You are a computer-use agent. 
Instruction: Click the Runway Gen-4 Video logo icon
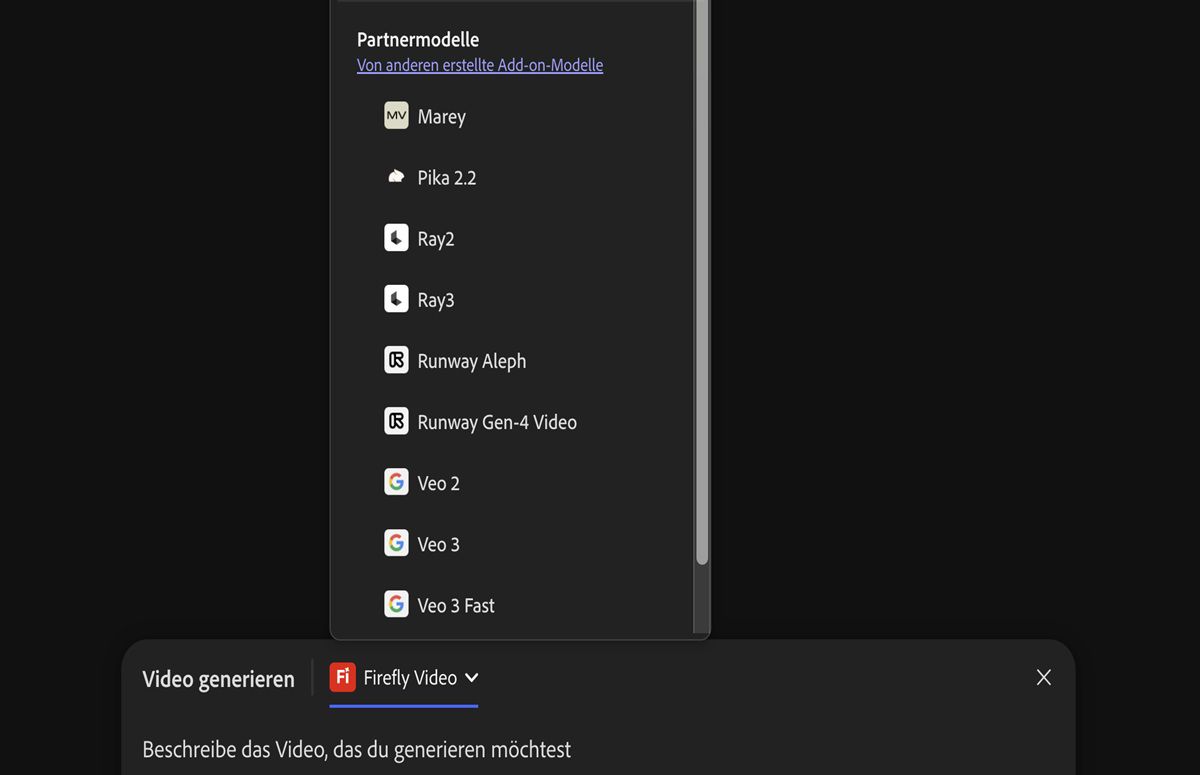point(396,421)
